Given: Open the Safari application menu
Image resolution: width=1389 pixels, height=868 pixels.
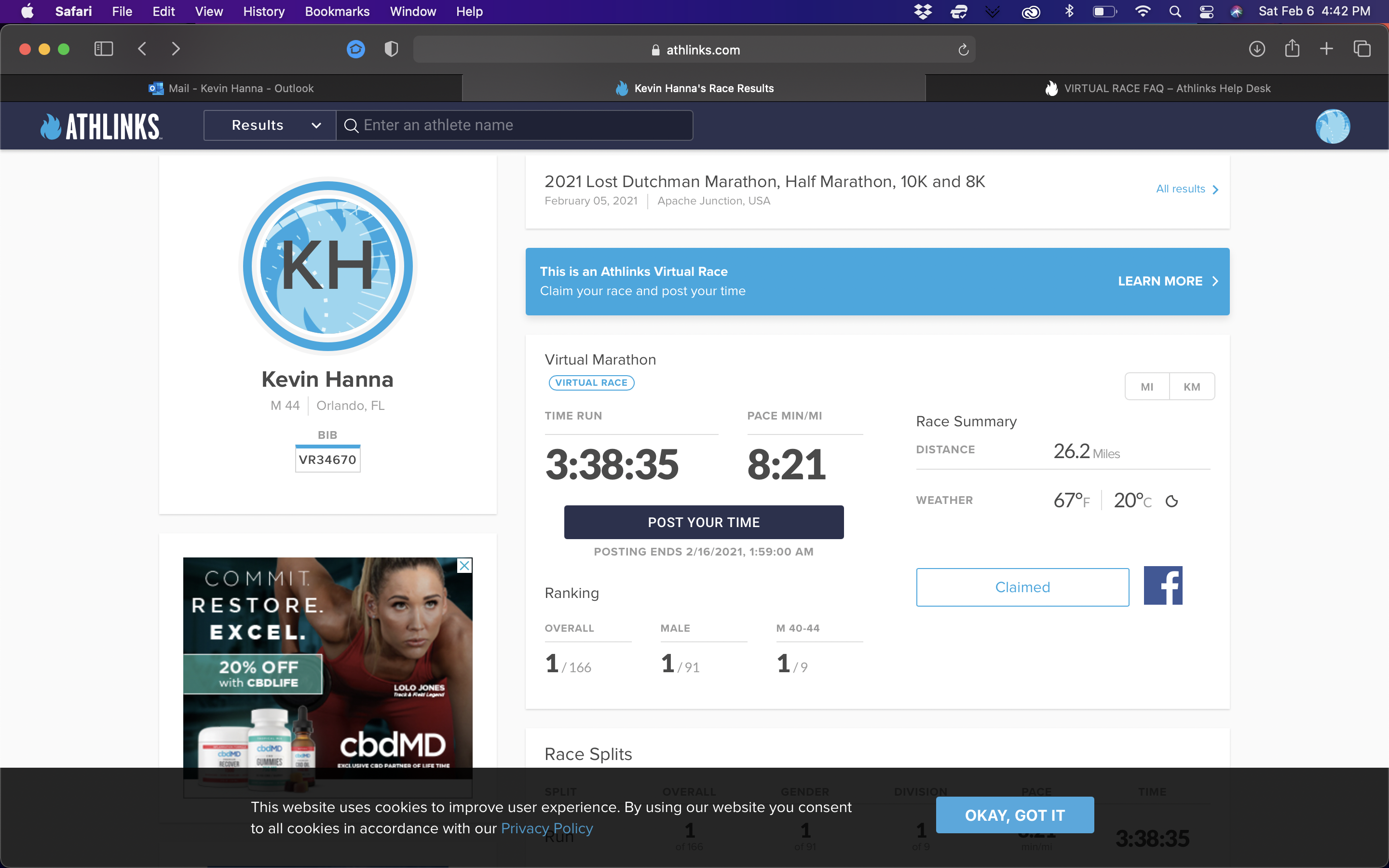Looking at the screenshot, I should pos(73,12).
